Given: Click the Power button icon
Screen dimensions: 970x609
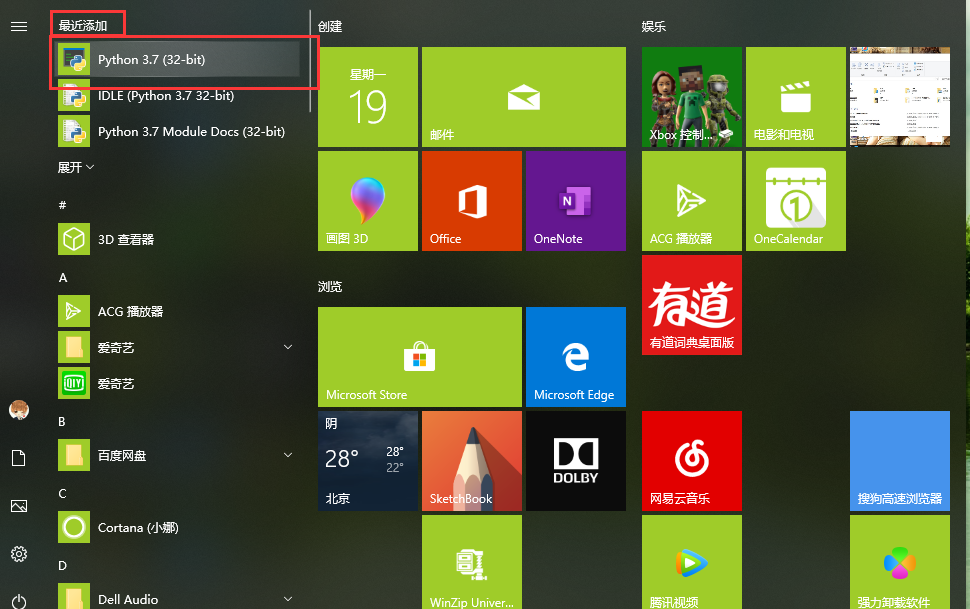Looking at the screenshot, I should (19, 601).
